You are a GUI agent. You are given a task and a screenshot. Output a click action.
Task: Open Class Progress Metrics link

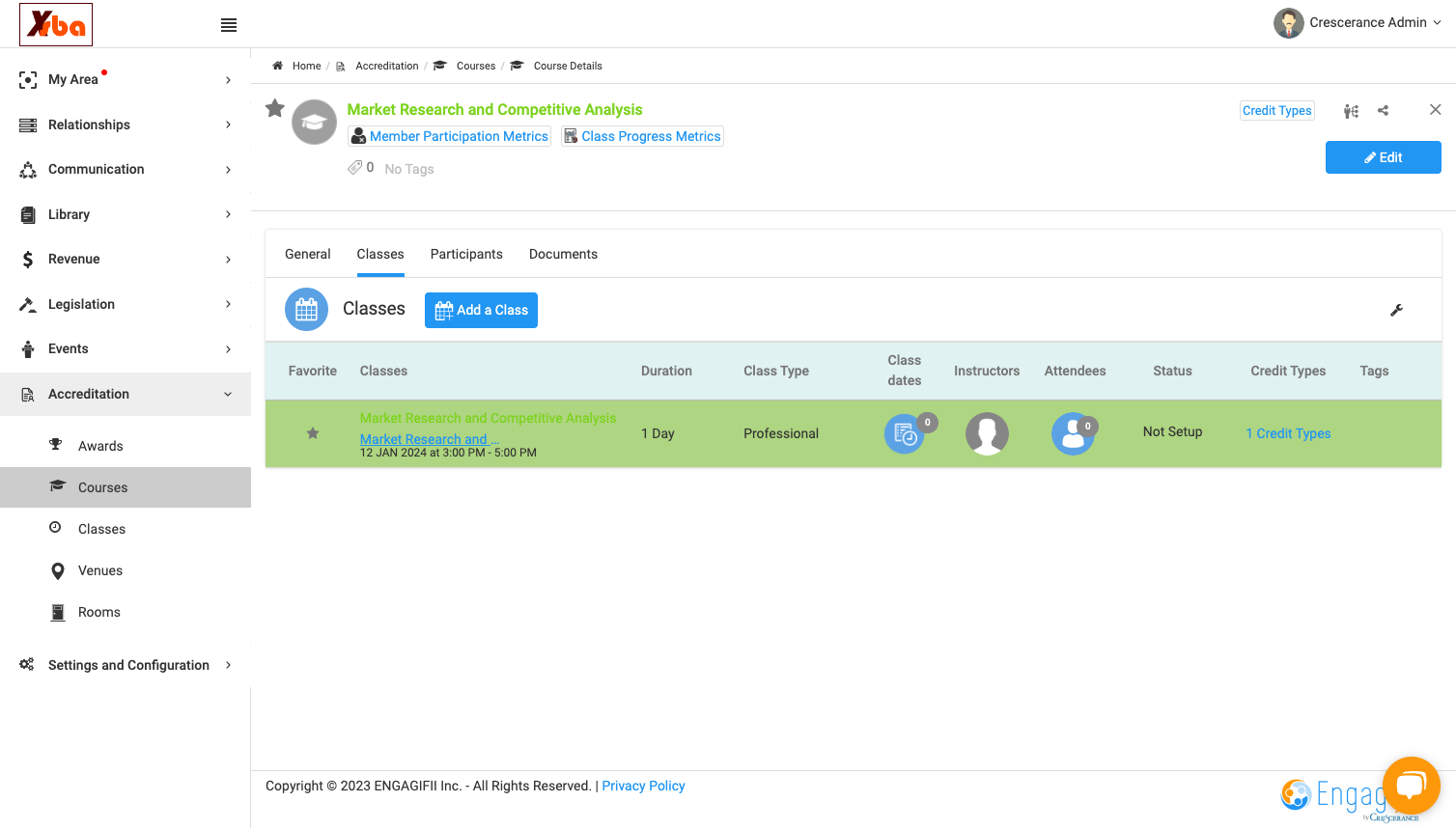(x=642, y=136)
